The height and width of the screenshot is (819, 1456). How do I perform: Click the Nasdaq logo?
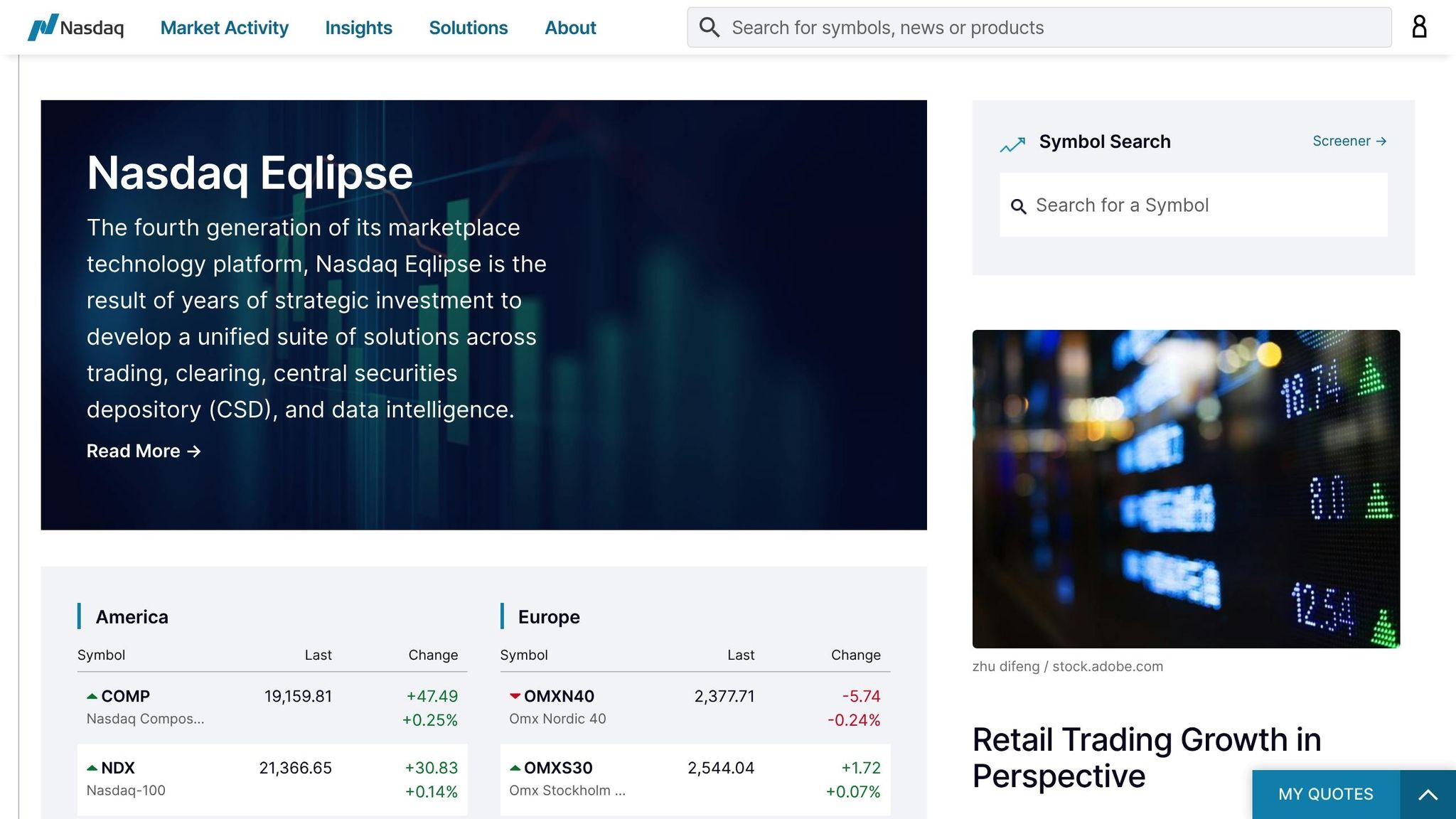click(75, 27)
